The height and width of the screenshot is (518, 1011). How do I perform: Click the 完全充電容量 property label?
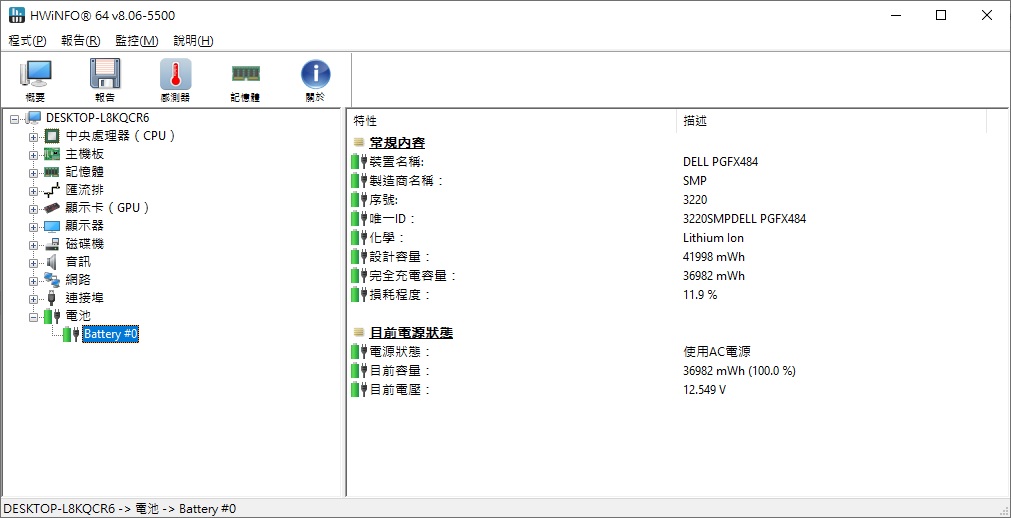413,275
